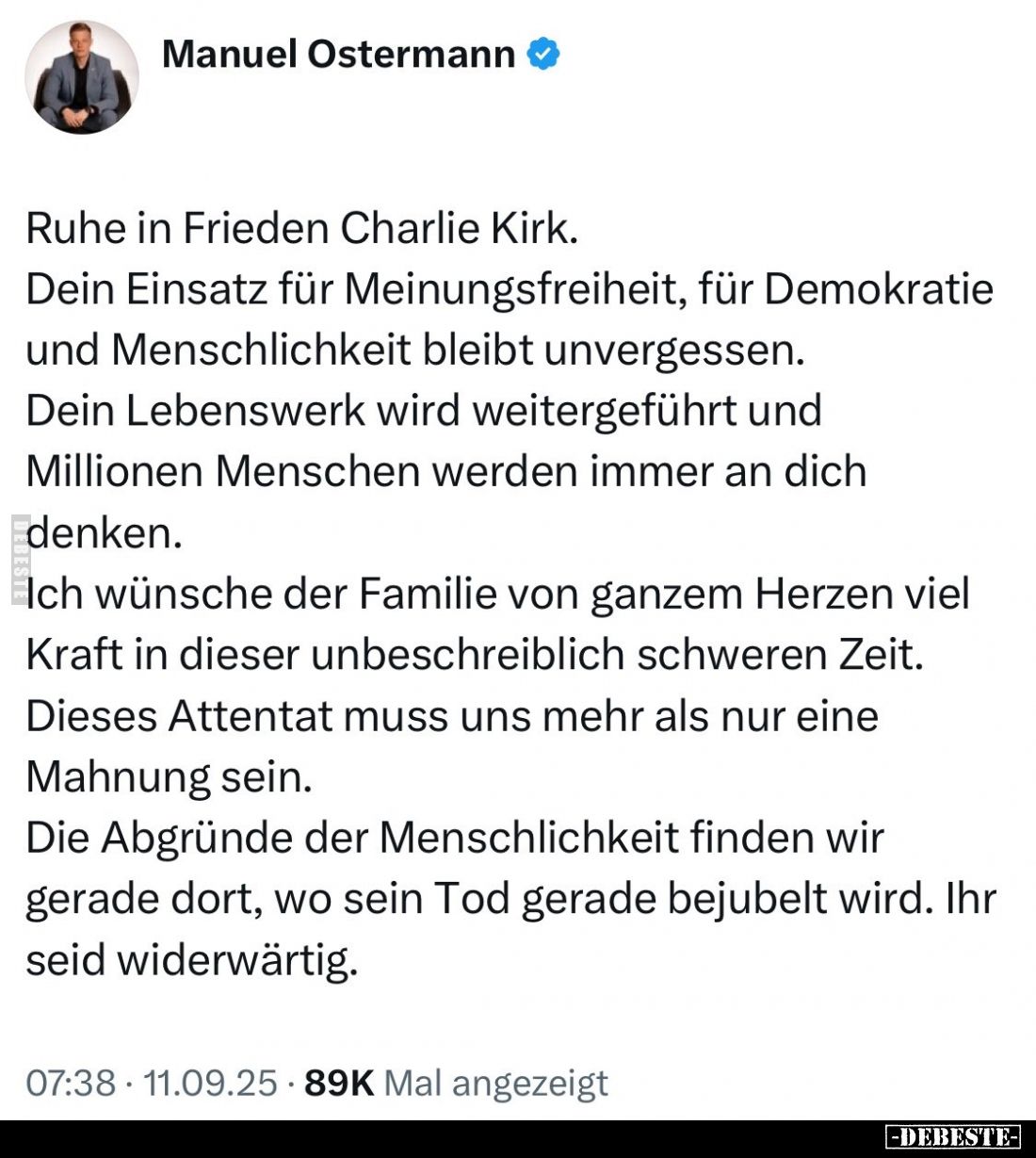This screenshot has height=1158, width=1036.
Task: Click the name Manuel Ostermann
Action: tap(338, 55)
